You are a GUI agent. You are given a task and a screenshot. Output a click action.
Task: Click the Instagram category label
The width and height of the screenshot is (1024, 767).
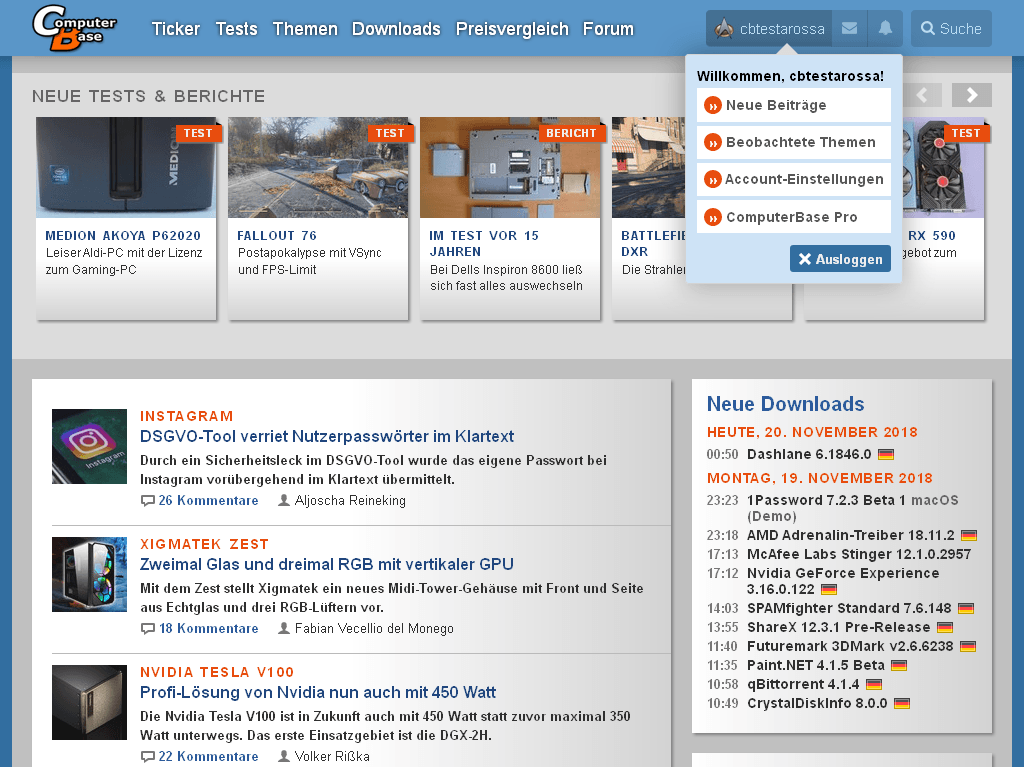click(187, 416)
